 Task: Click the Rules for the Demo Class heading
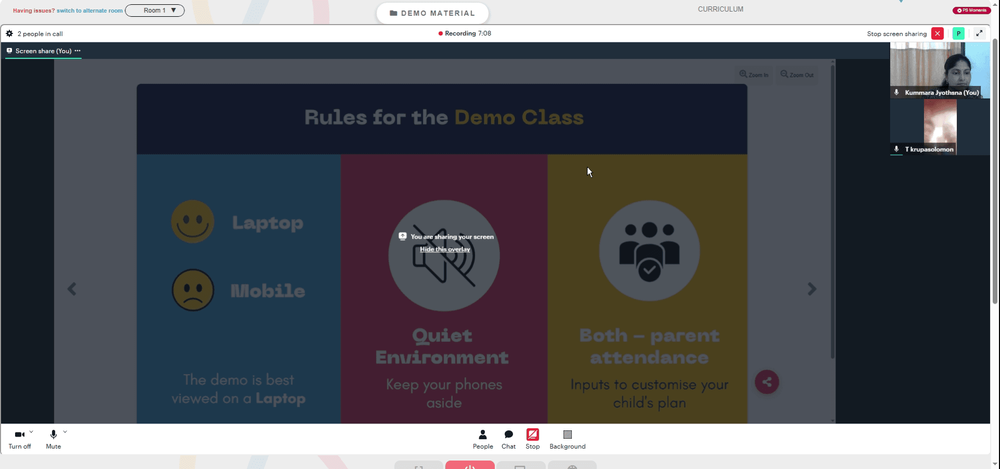pos(444,117)
